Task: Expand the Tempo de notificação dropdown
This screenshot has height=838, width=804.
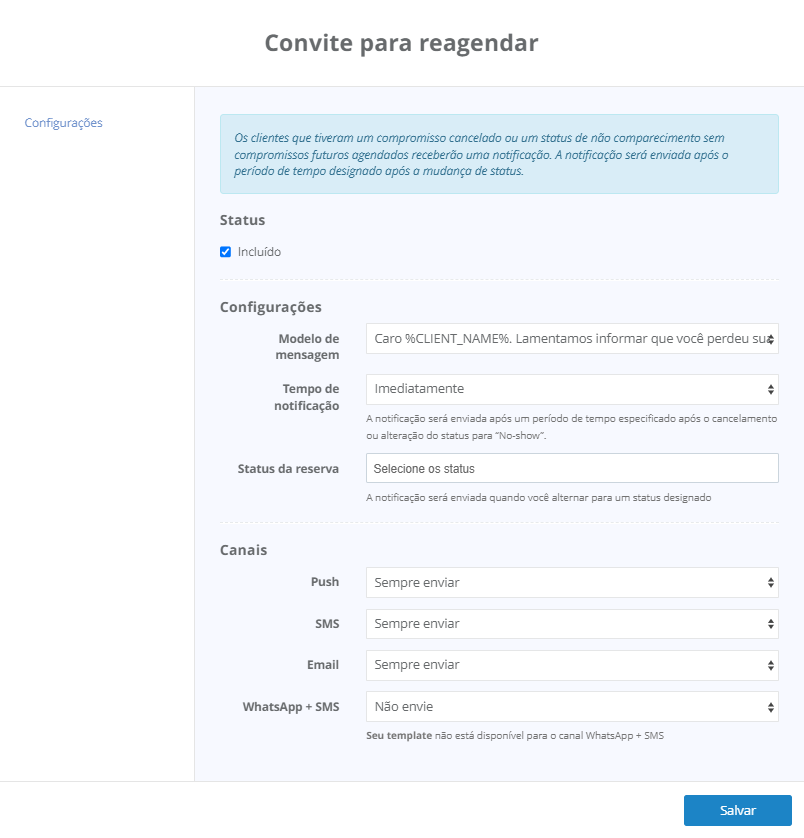Action: click(x=571, y=389)
